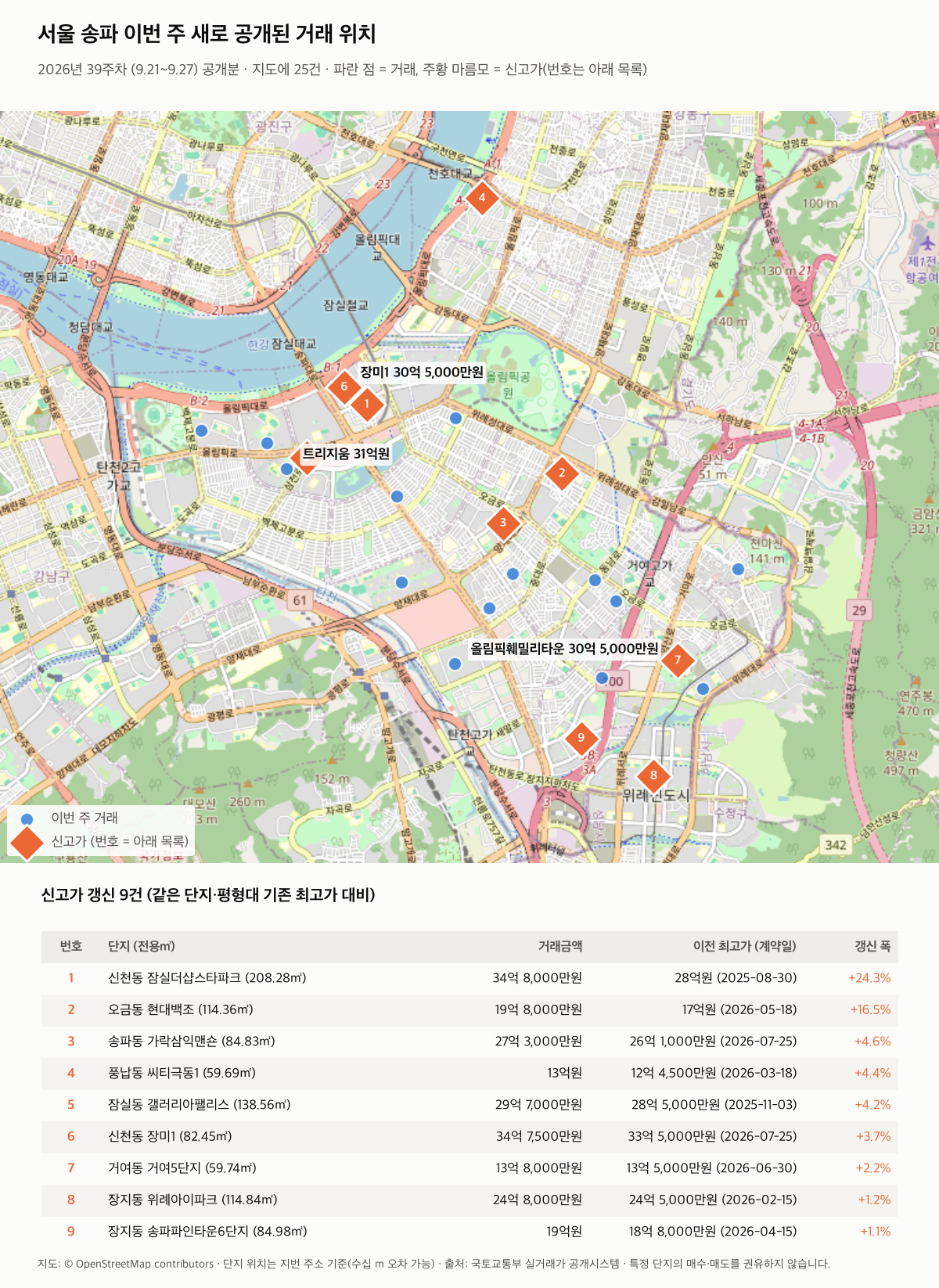Viewport: 939px width, 1288px height.
Task: Click the price '34억 8,000만원'
Action: pos(538,978)
